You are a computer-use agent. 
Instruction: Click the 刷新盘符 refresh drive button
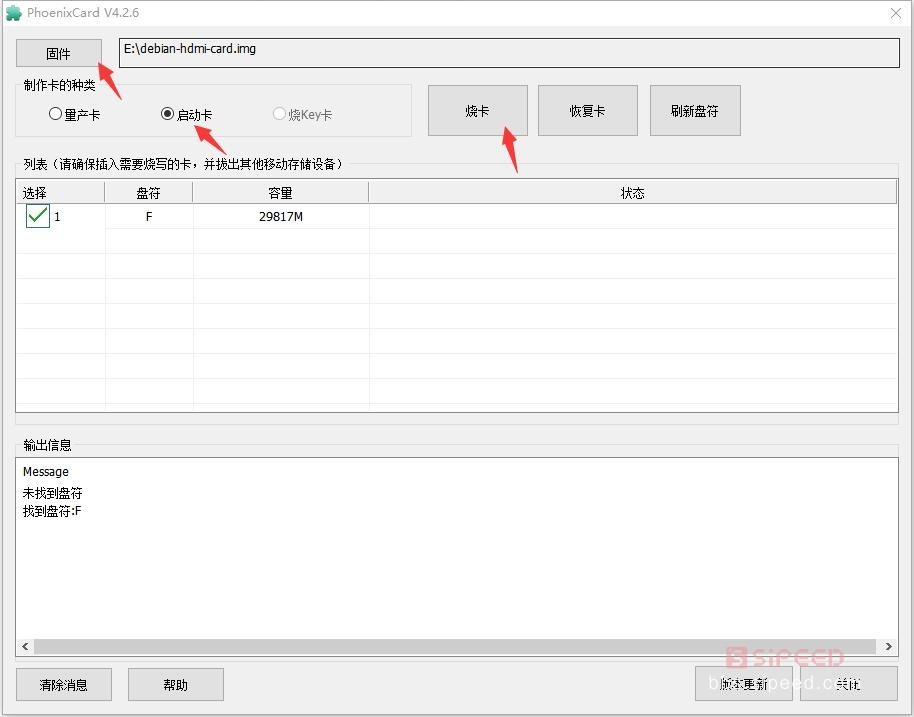click(694, 110)
